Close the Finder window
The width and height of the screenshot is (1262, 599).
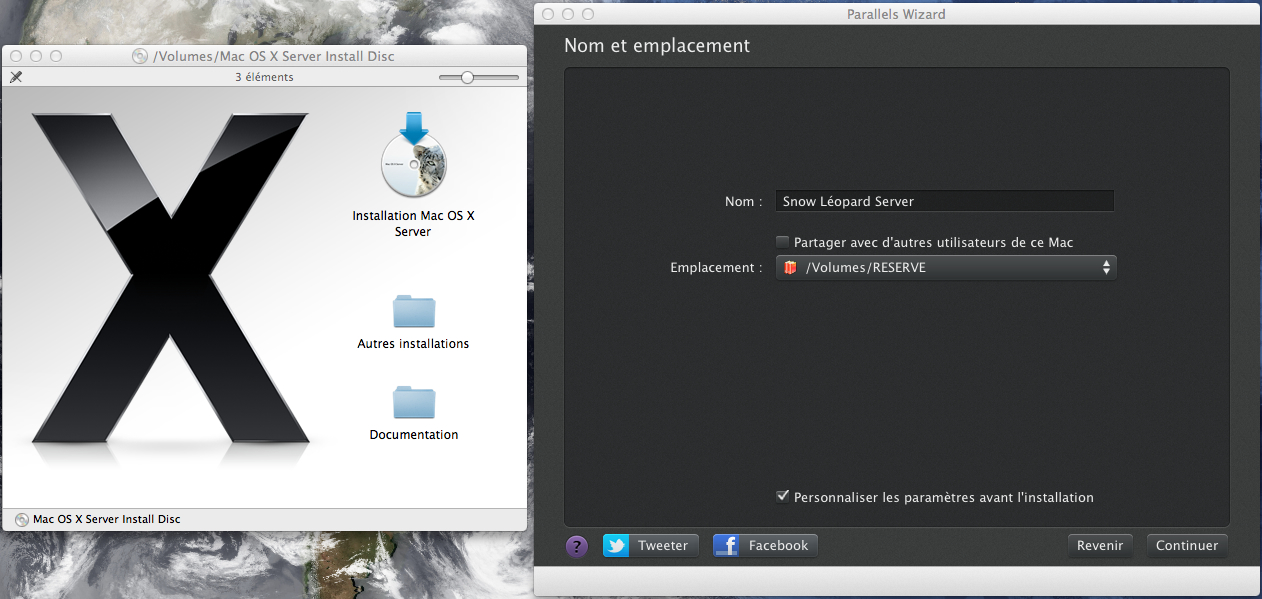pyautogui.click(x=16, y=57)
